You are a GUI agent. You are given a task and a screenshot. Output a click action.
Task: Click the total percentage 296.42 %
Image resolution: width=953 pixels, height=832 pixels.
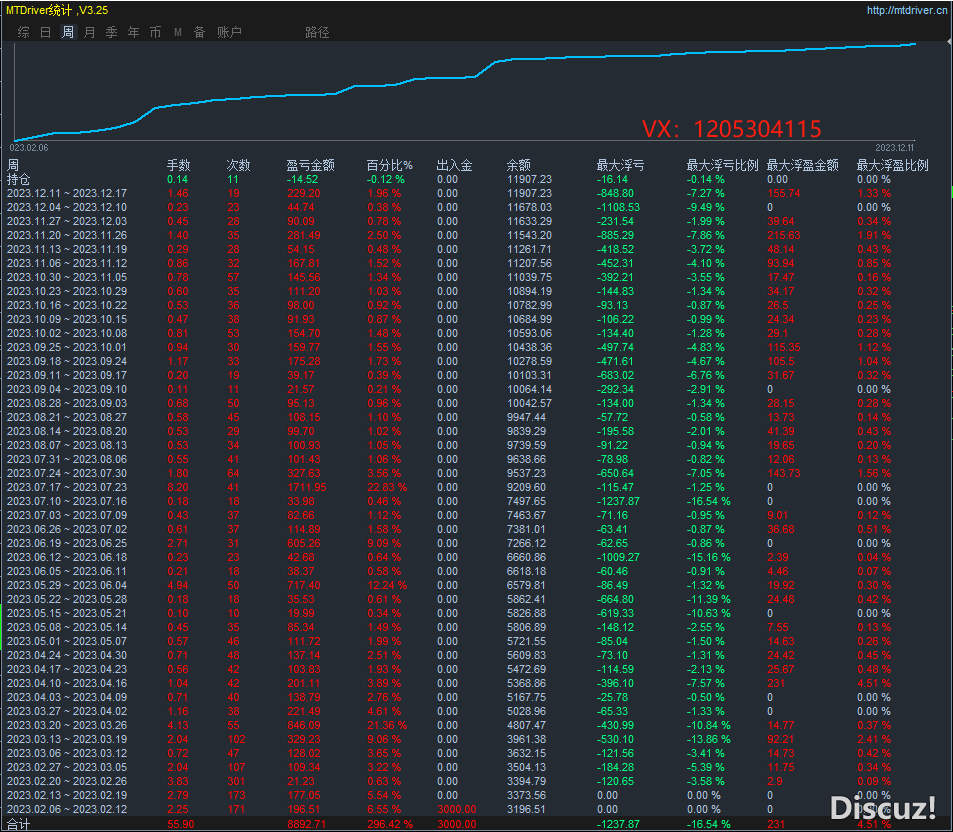coord(390,825)
